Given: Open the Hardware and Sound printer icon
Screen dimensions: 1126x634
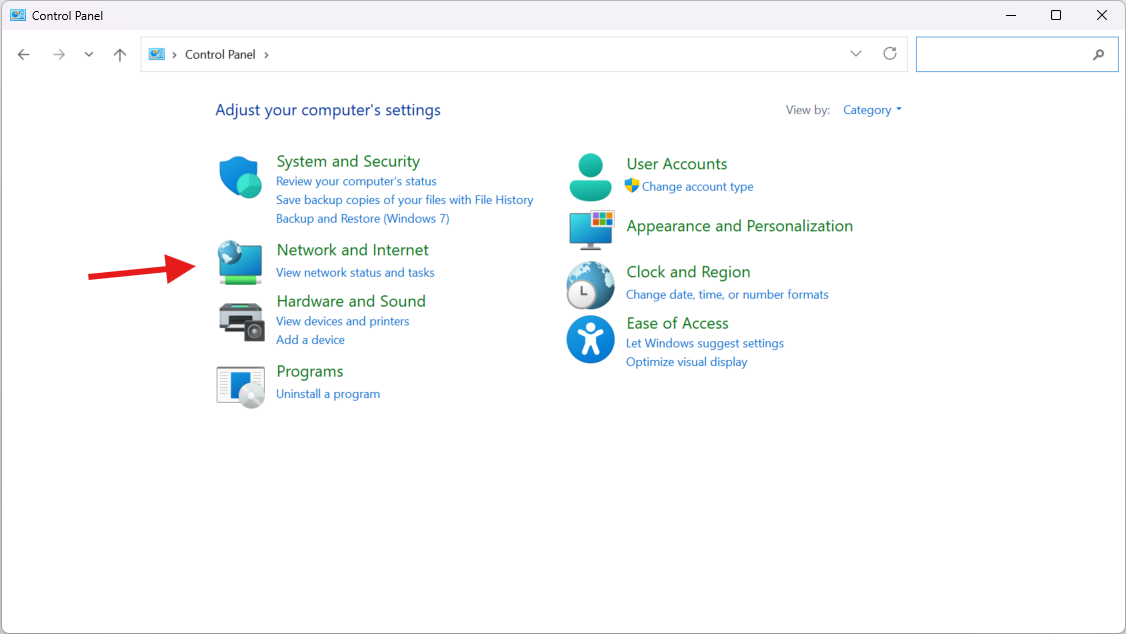Looking at the screenshot, I should pos(241,322).
